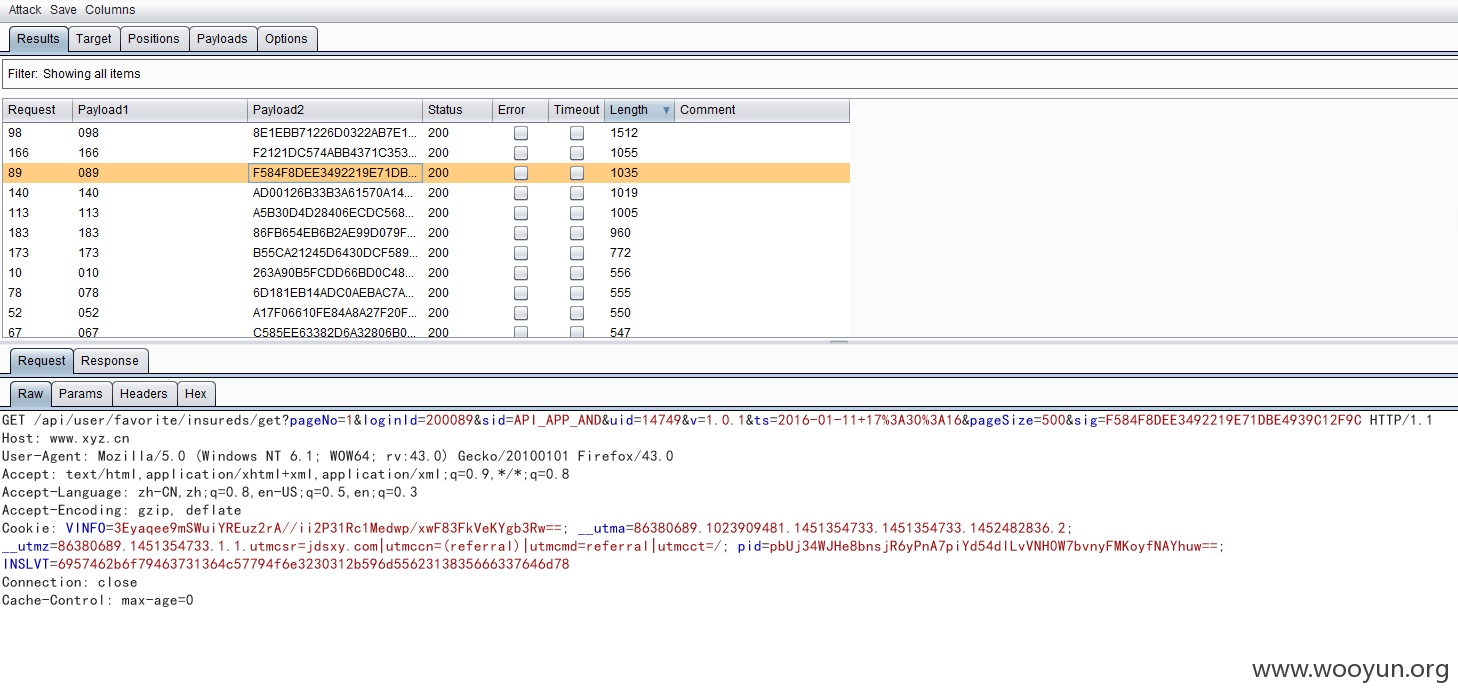This screenshot has width=1458, height=698.
Task: Select length value 555
Action: pos(621,293)
